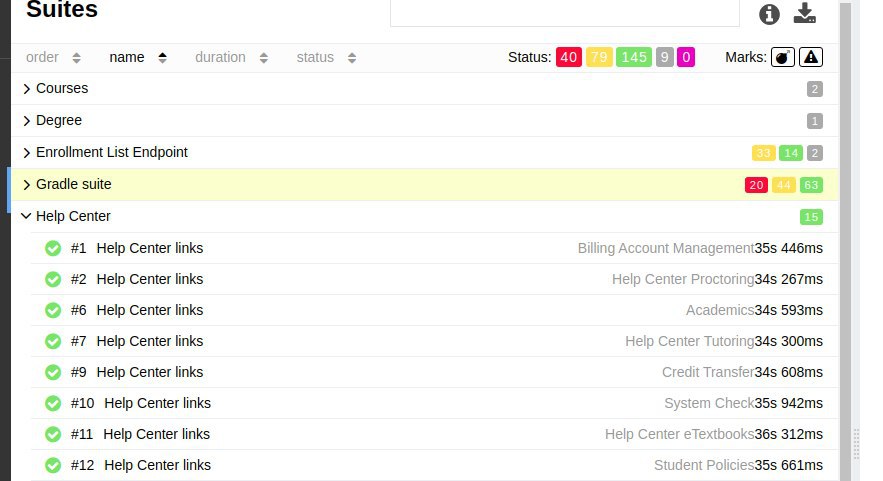Open test #12 Help Center links
Screen dimensions: 883x481
click(x=434, y=465)
